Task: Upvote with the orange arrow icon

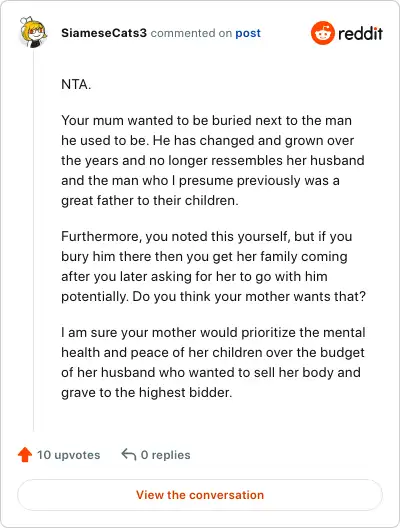Action: [x=25, y=455]
